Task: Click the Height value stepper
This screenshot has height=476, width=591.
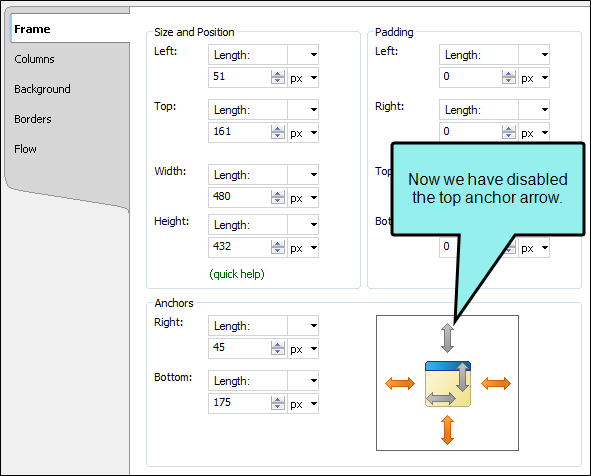Action: 278,248
